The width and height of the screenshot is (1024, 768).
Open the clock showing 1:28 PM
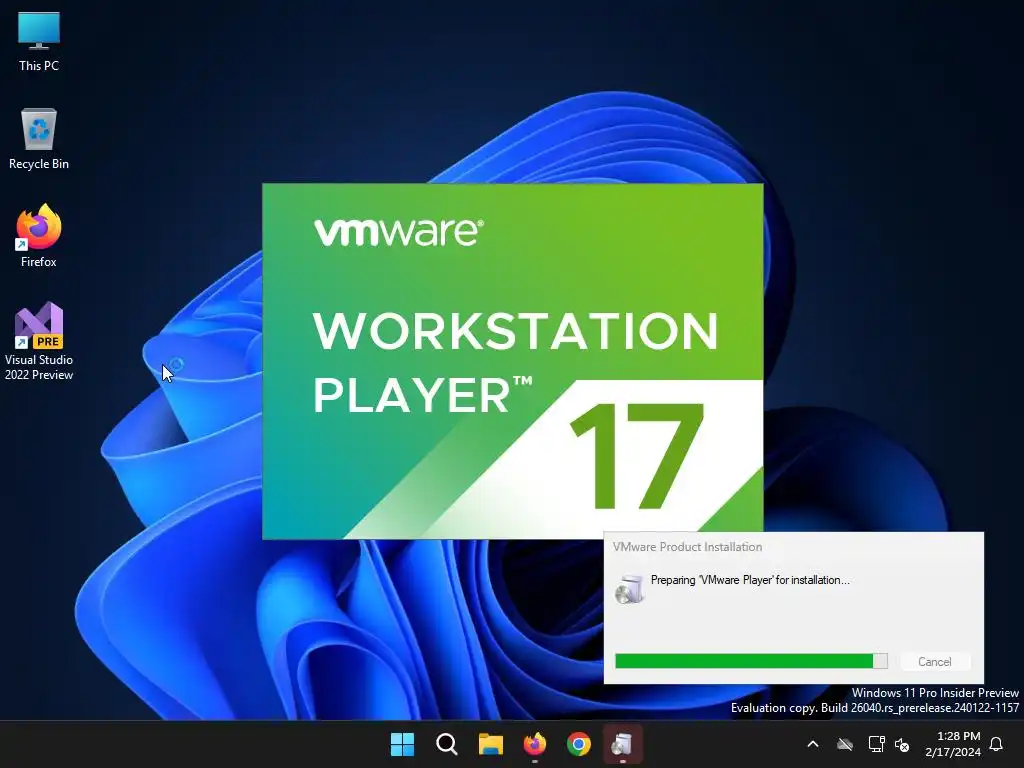(x=953, y=744)
